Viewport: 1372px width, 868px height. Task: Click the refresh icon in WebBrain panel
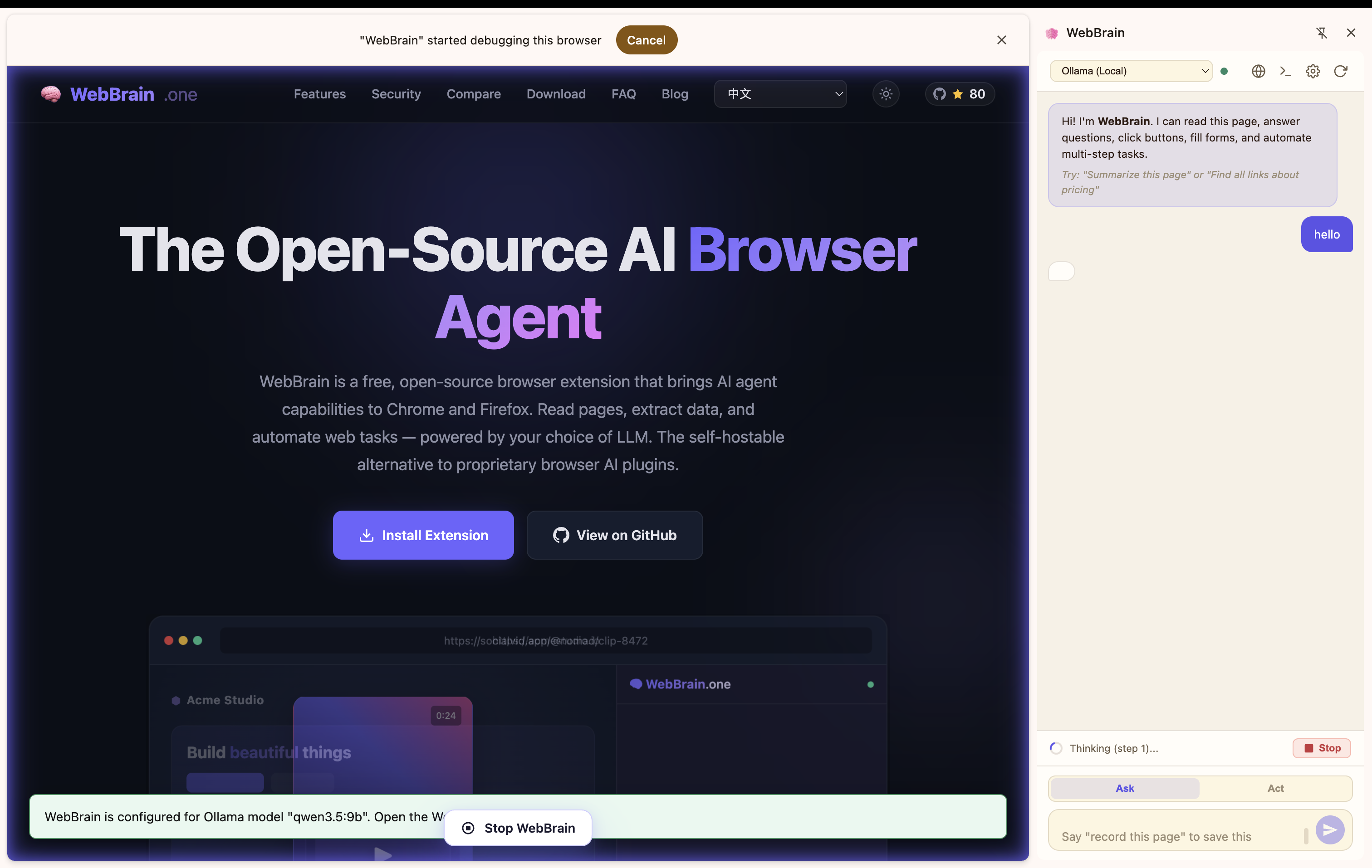click(x=1341, y=71)
